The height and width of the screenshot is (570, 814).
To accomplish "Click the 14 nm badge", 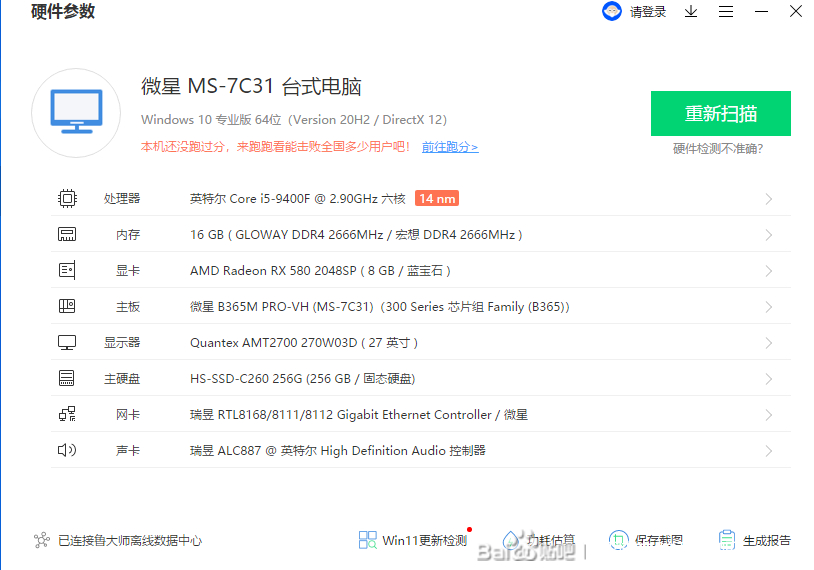I will pos(437,198).
